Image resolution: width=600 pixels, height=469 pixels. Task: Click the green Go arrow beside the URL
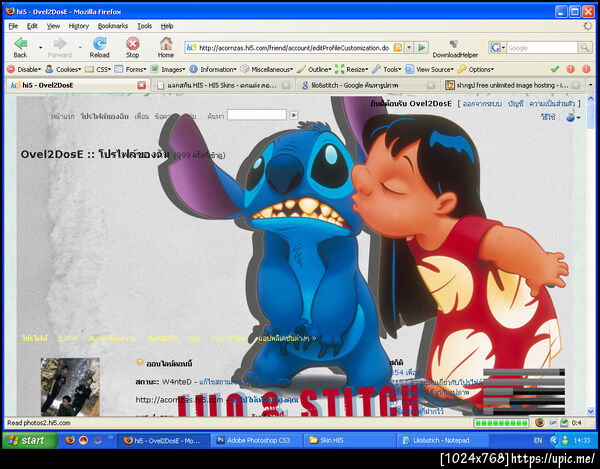point(422,48)
